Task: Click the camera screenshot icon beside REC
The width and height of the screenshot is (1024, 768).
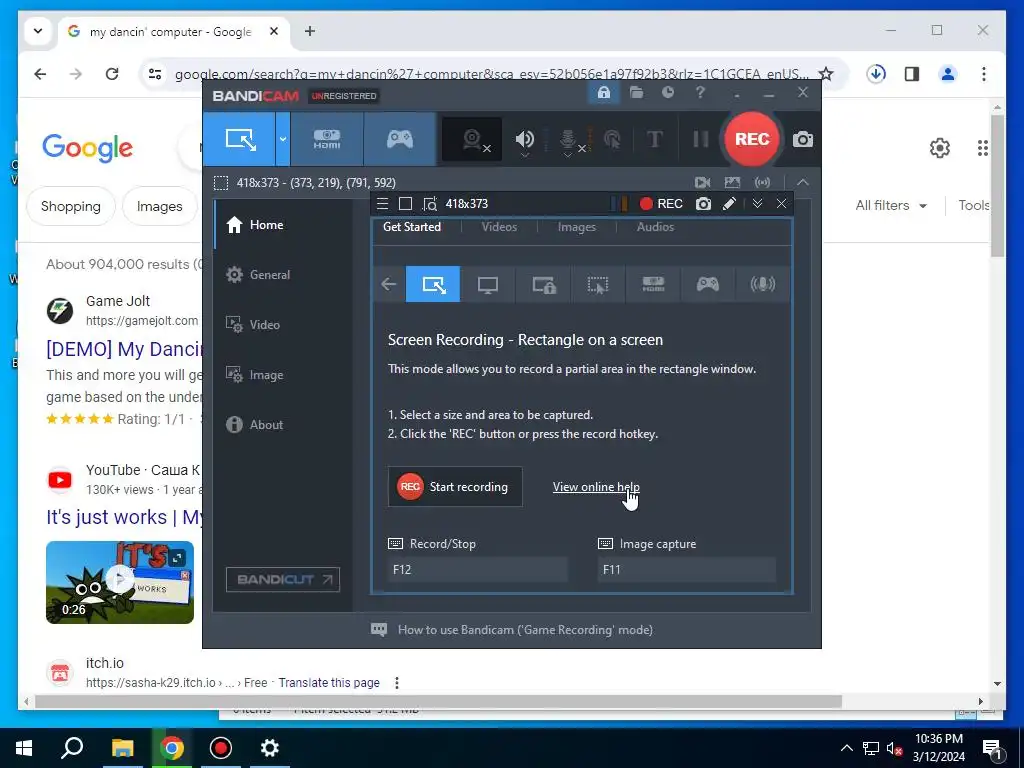Action: click(x=803, y=139)
